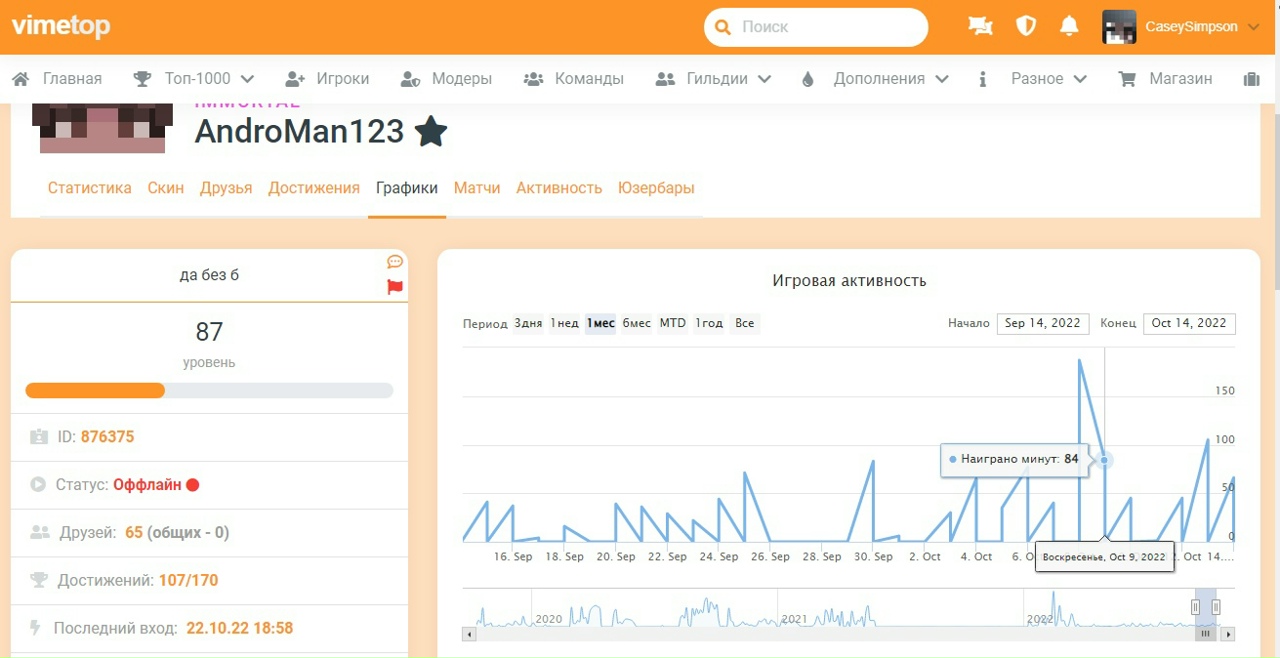Image resolution: width=1280 pixels, height=658 pixels.
Task: Select the 3дня period range
Action: [528, 323]
